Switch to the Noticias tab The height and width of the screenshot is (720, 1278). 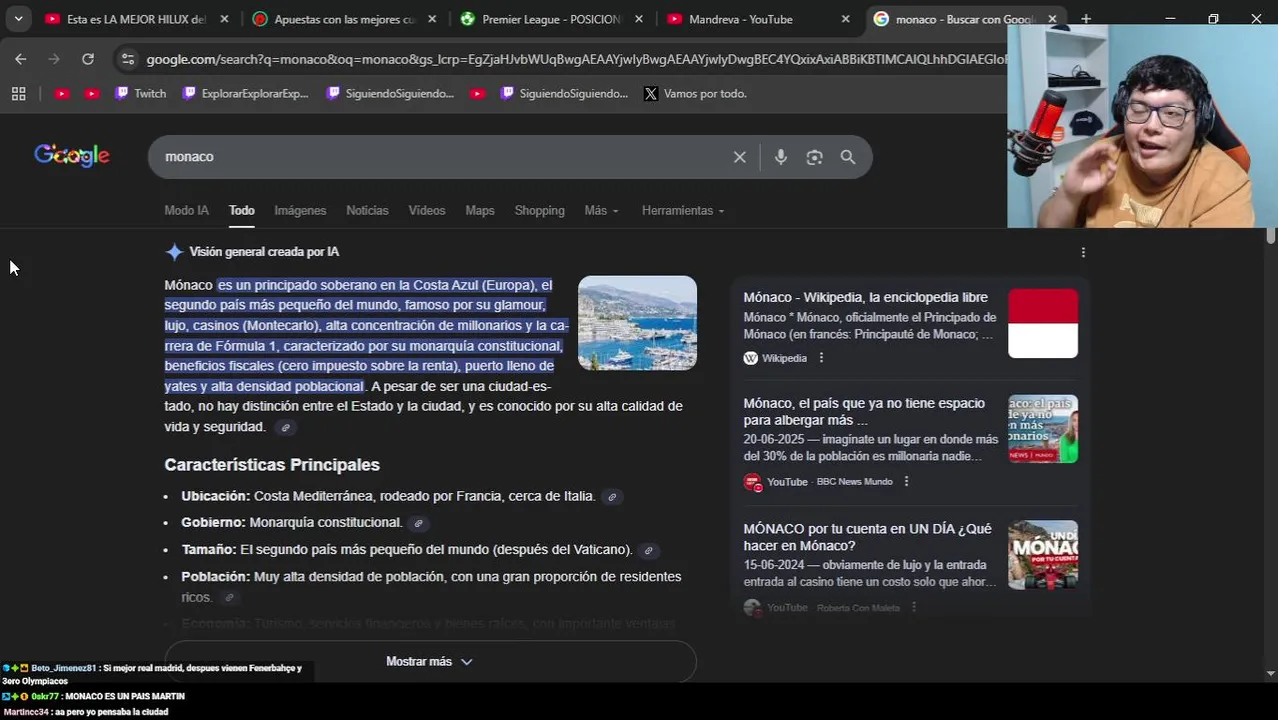pos(367,210)
